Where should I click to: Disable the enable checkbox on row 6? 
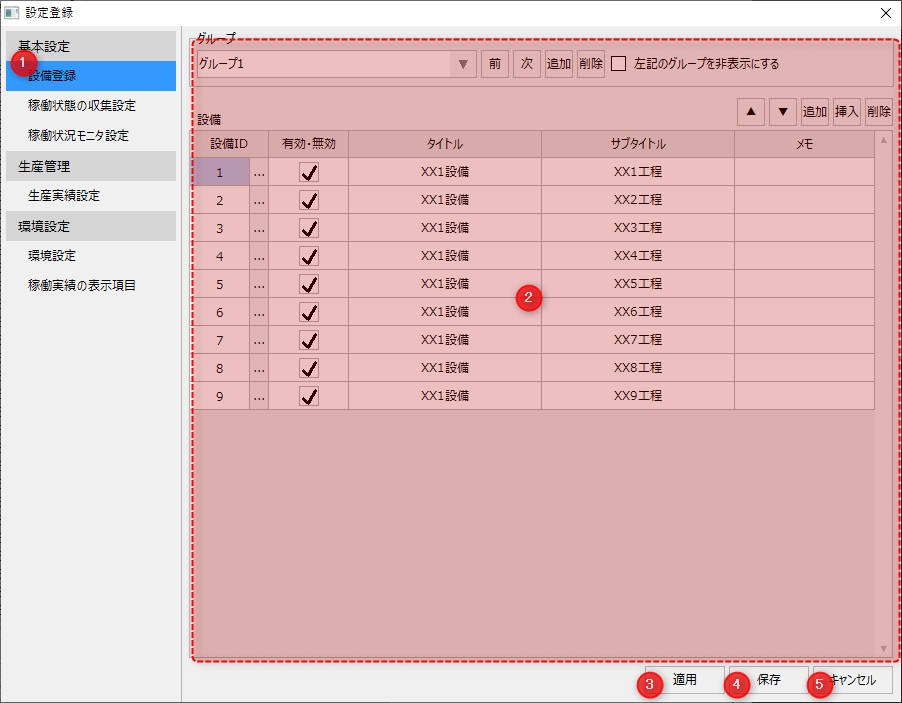pos(309,311)
